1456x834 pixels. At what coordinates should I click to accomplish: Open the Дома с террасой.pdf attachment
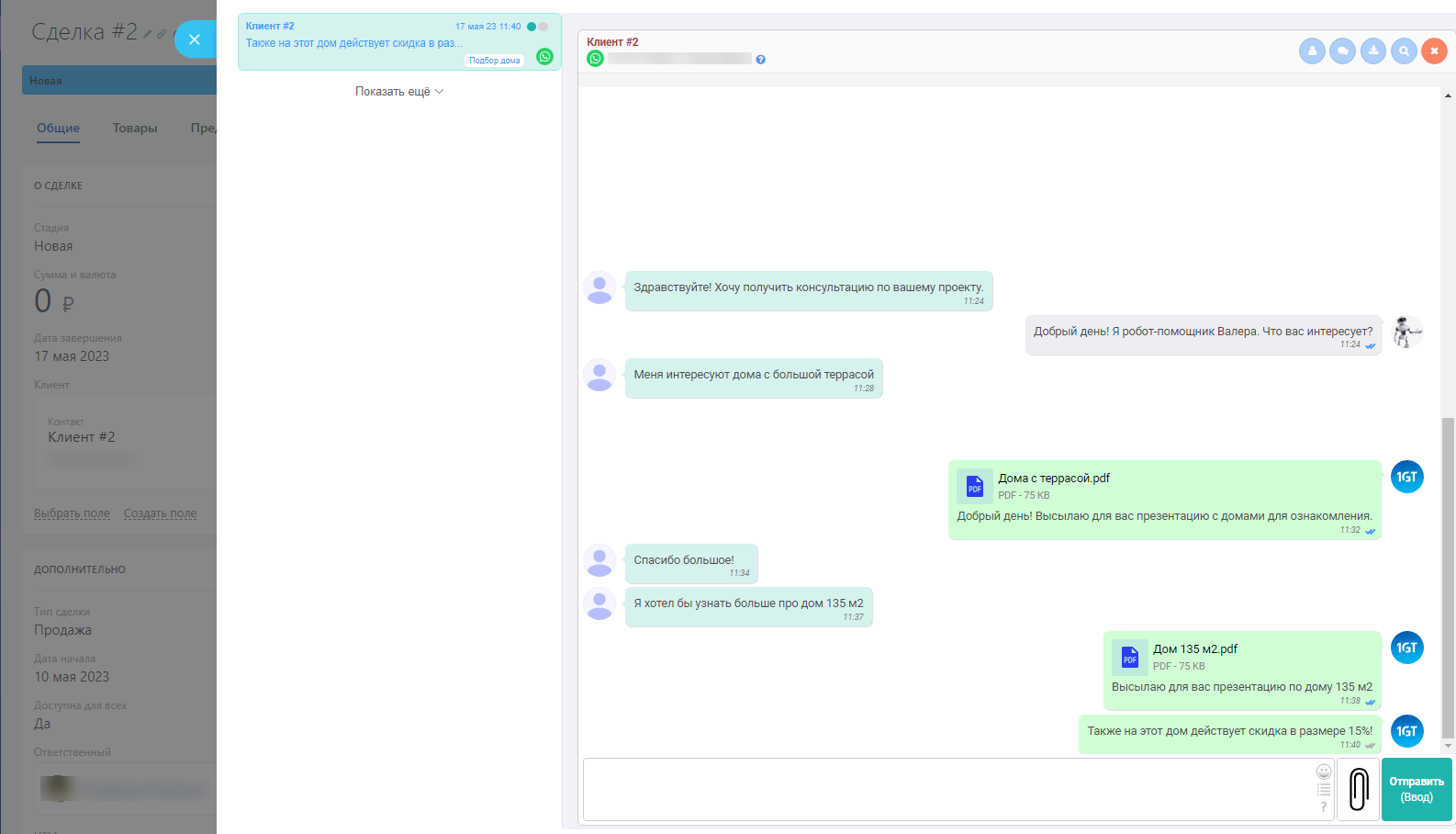click(1053, 479)
